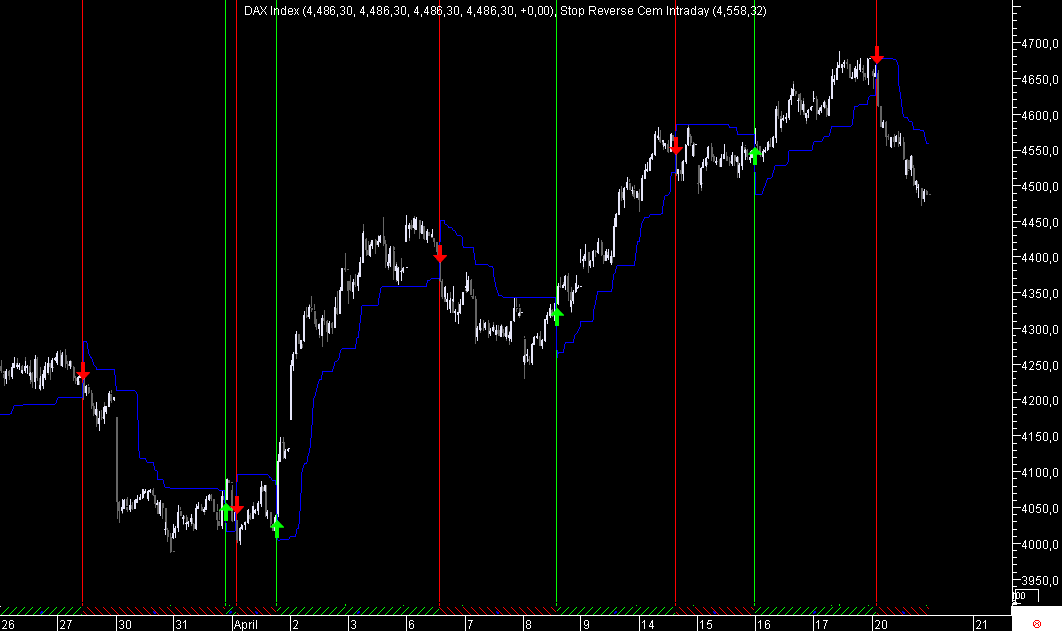Click the 4050,0 price axis label

click(x=1040, y=508)
